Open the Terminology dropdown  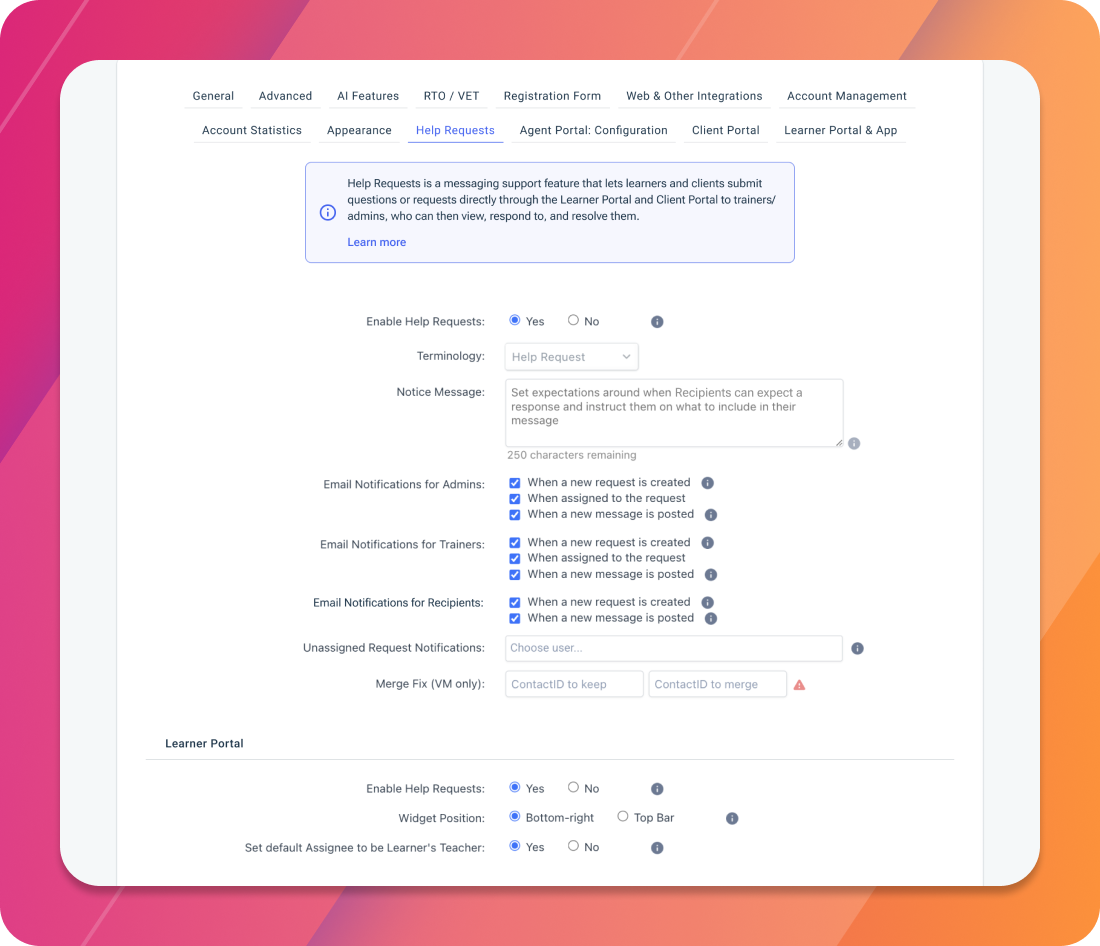571,357
